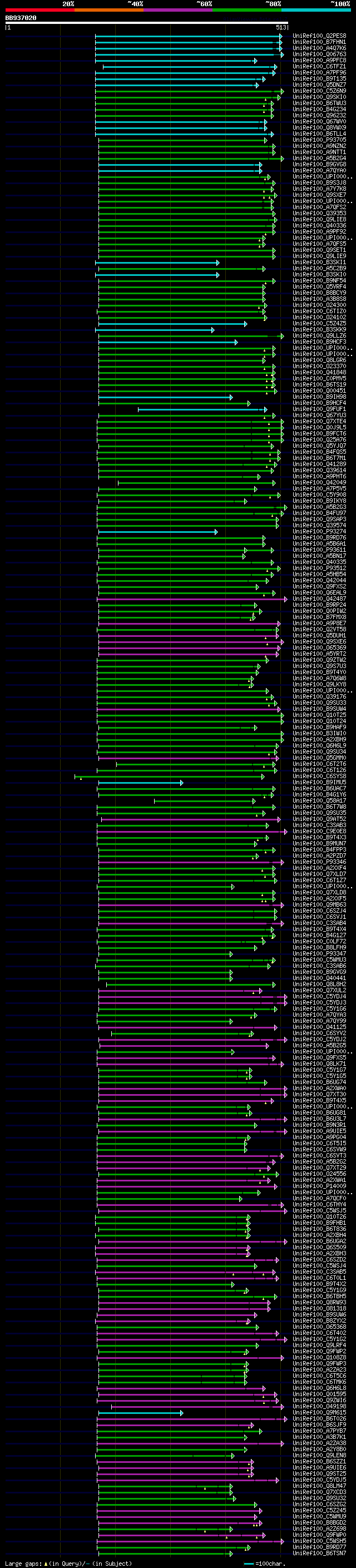Open hit UniRef100_C6TFZ1
This screenshot has height=1568, width=356.
(319, 66)
